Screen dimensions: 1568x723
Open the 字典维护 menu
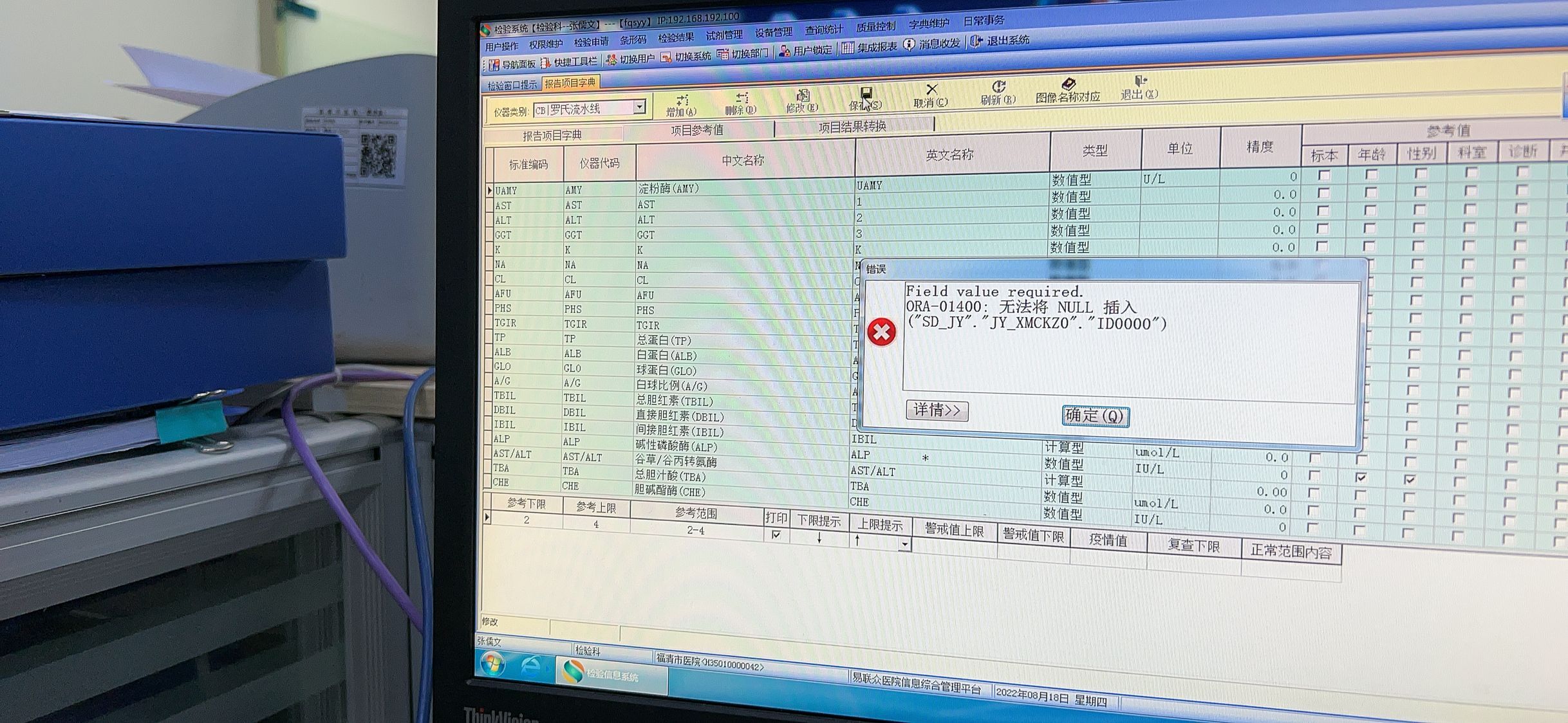928,24
